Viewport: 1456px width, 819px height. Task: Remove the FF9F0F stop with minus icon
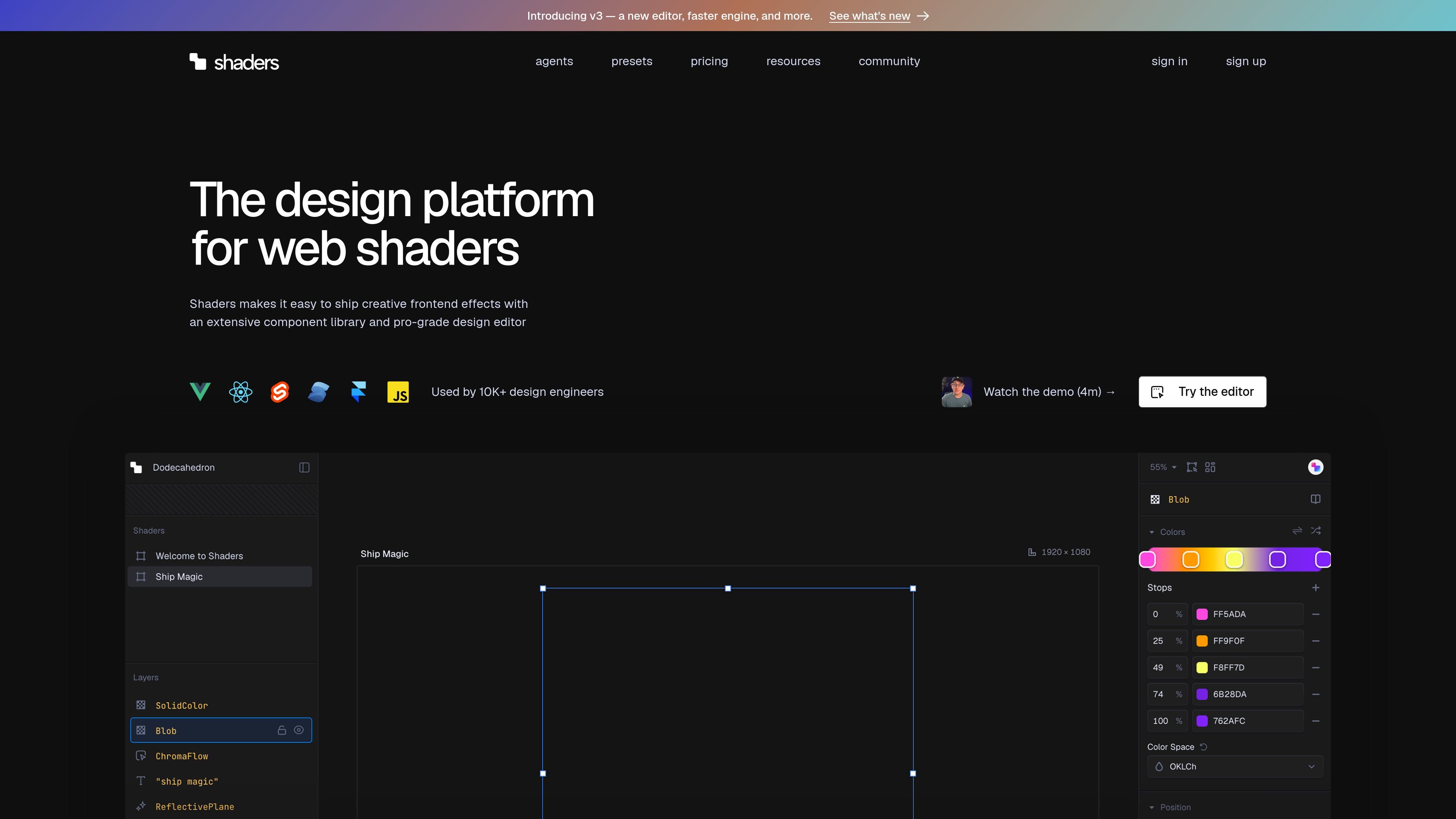[1316, 641]
